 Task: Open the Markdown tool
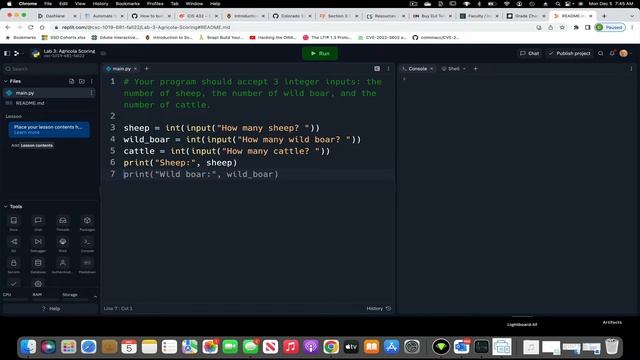pos(87,265)
